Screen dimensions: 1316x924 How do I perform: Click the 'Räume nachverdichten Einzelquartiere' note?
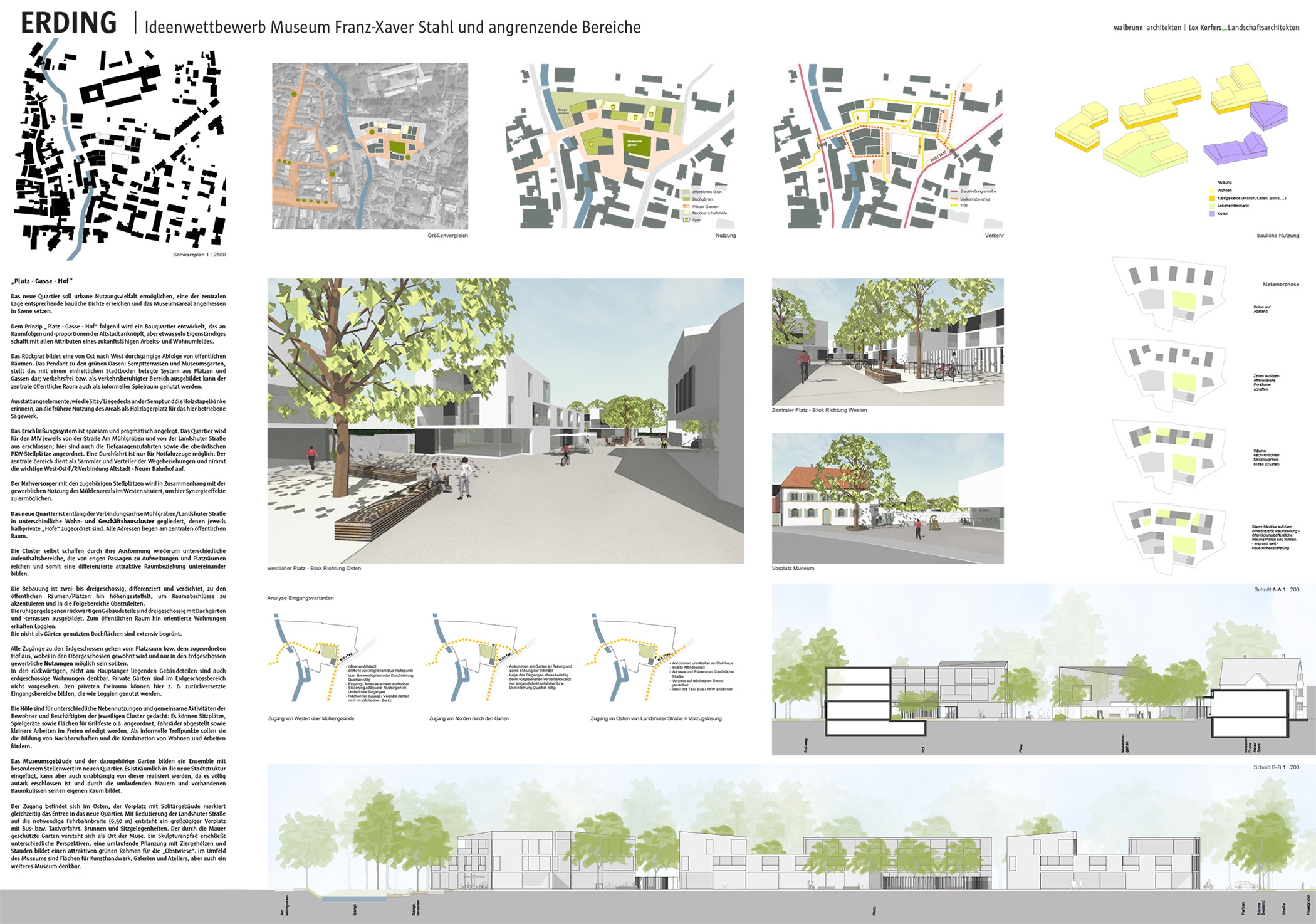1266,458
